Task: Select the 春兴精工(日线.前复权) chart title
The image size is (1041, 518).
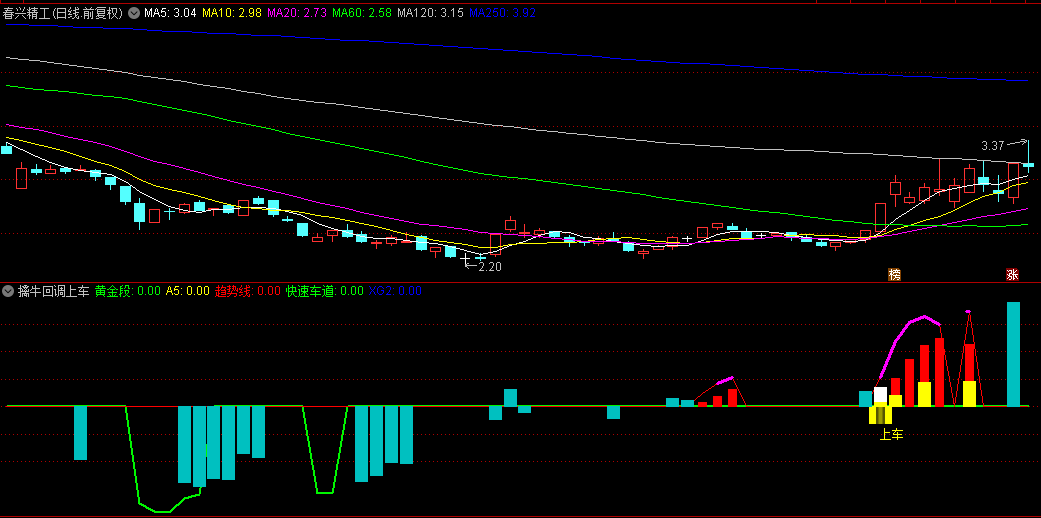Action: coord(63,13)
